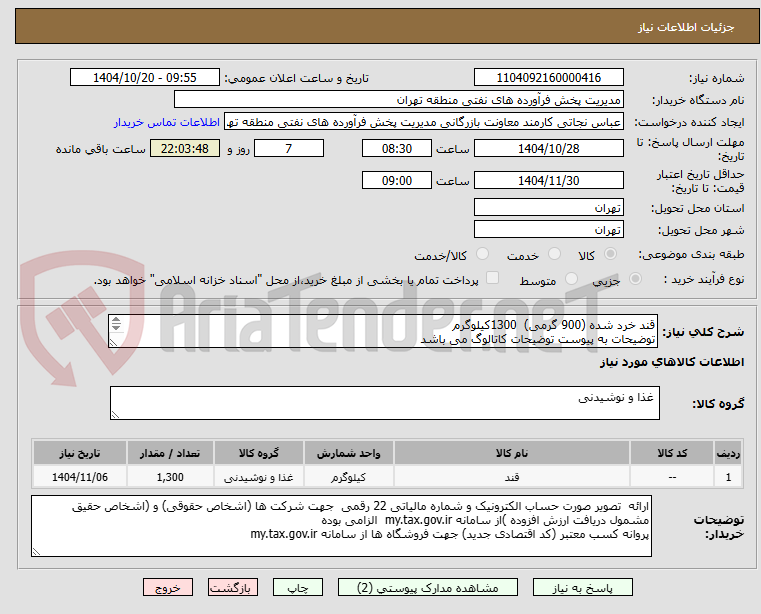This screenshot has height=614, width=761.
Task: Select the 'خدمت' radio button
Action: [554, 254]
